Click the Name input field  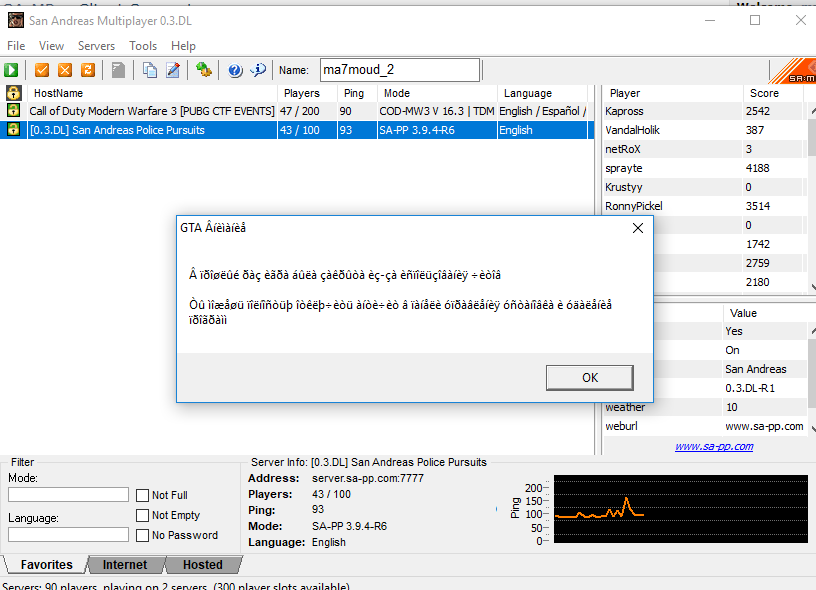(x=400, y=70)
